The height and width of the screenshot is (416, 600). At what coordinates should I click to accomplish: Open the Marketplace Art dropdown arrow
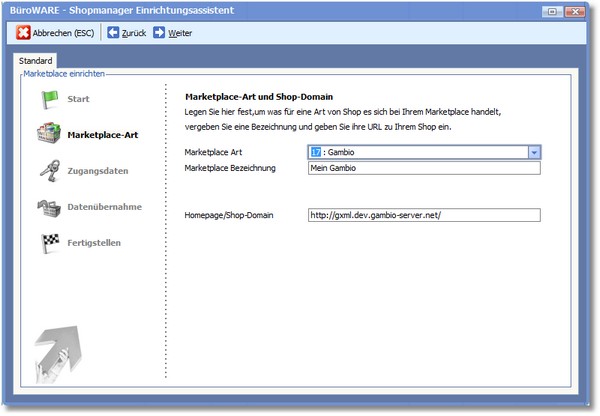534,152
